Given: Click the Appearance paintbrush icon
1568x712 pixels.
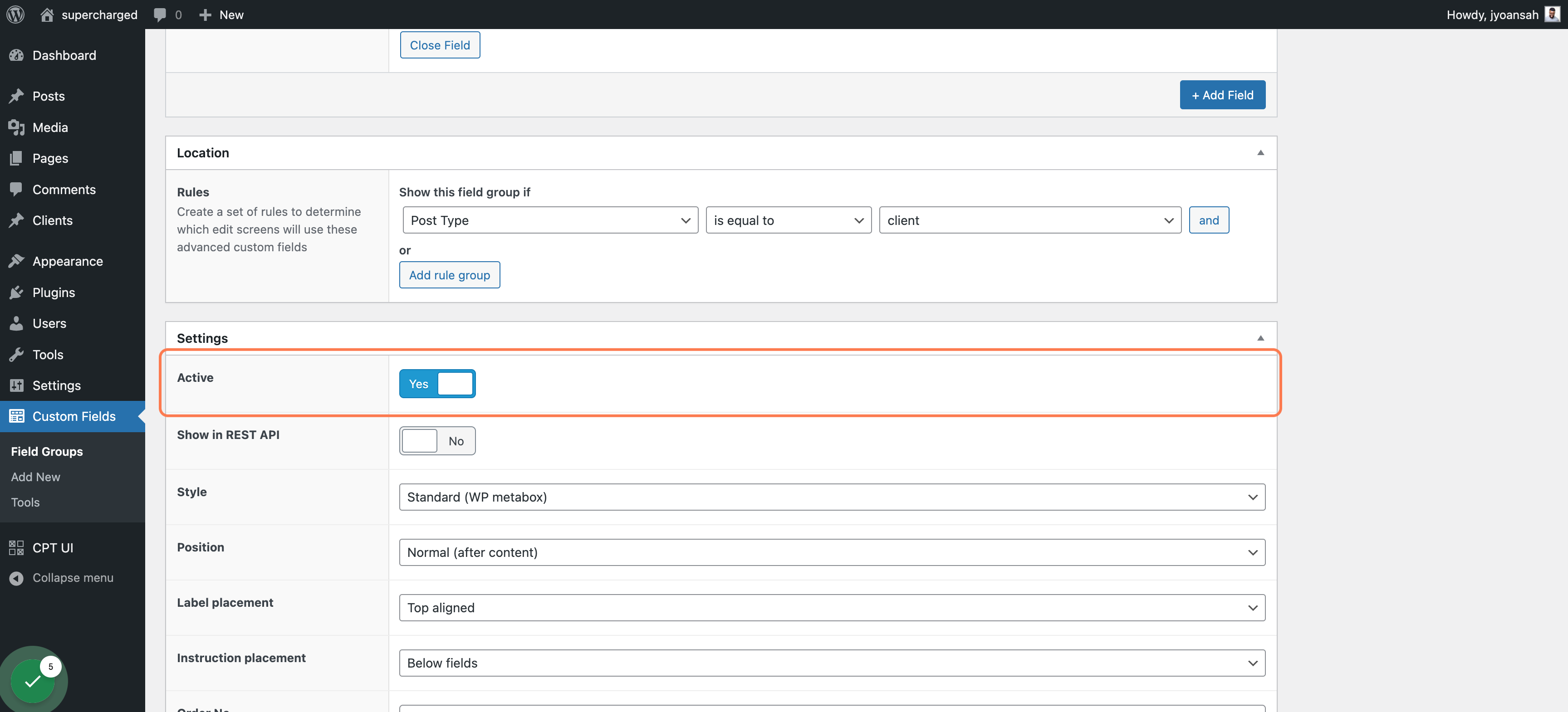Looking at the screenshot, I should 16,261.
